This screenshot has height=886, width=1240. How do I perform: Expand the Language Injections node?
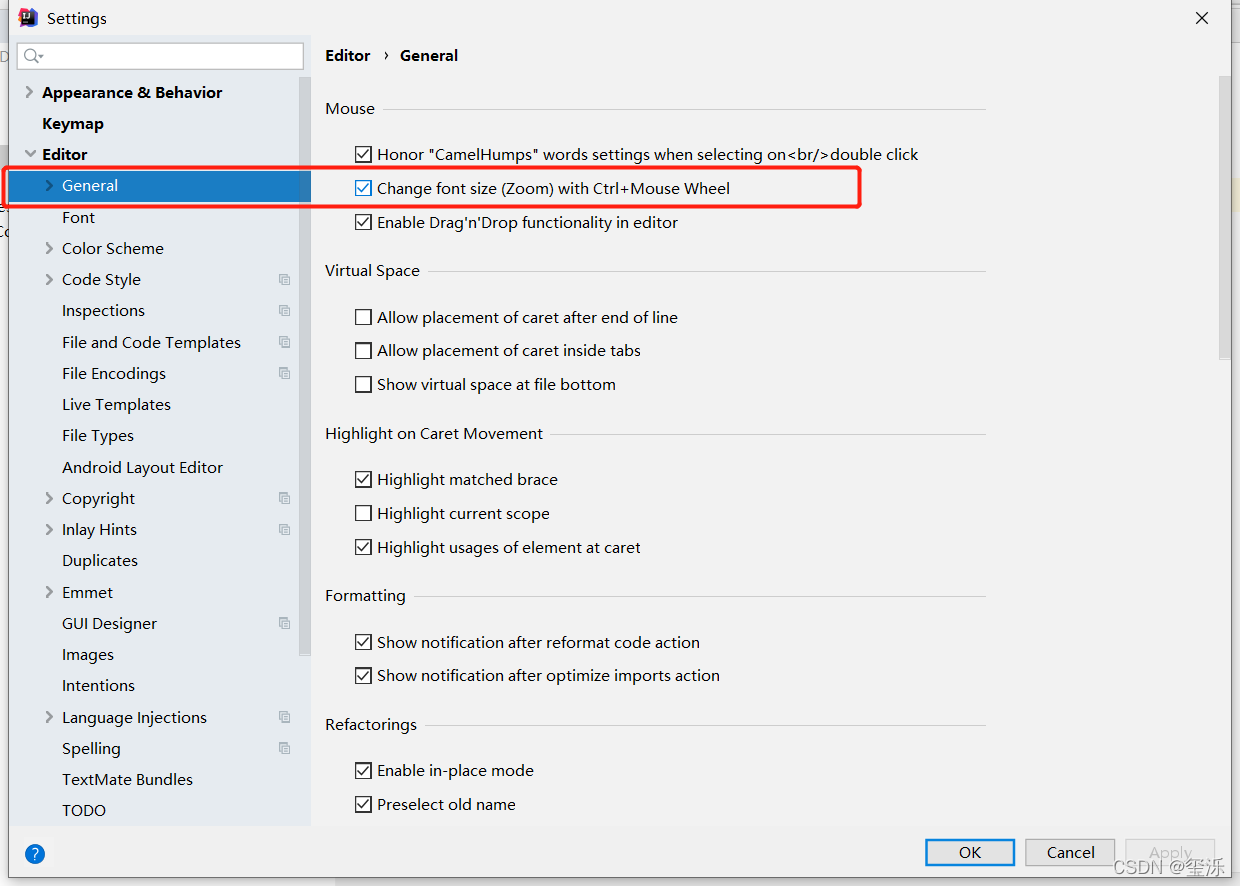[49, 717]
